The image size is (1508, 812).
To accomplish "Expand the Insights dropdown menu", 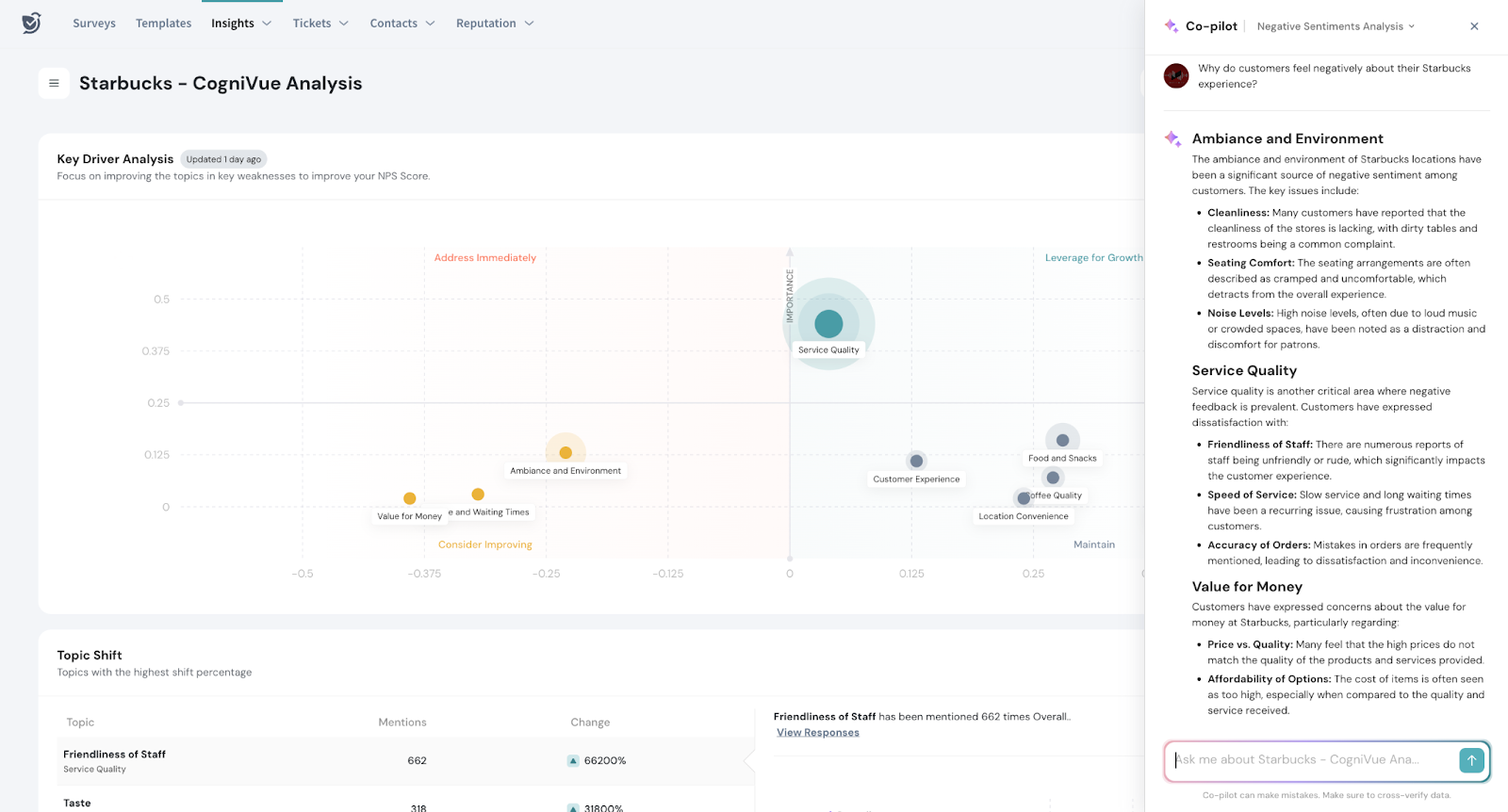I will [x=241, y=24].
